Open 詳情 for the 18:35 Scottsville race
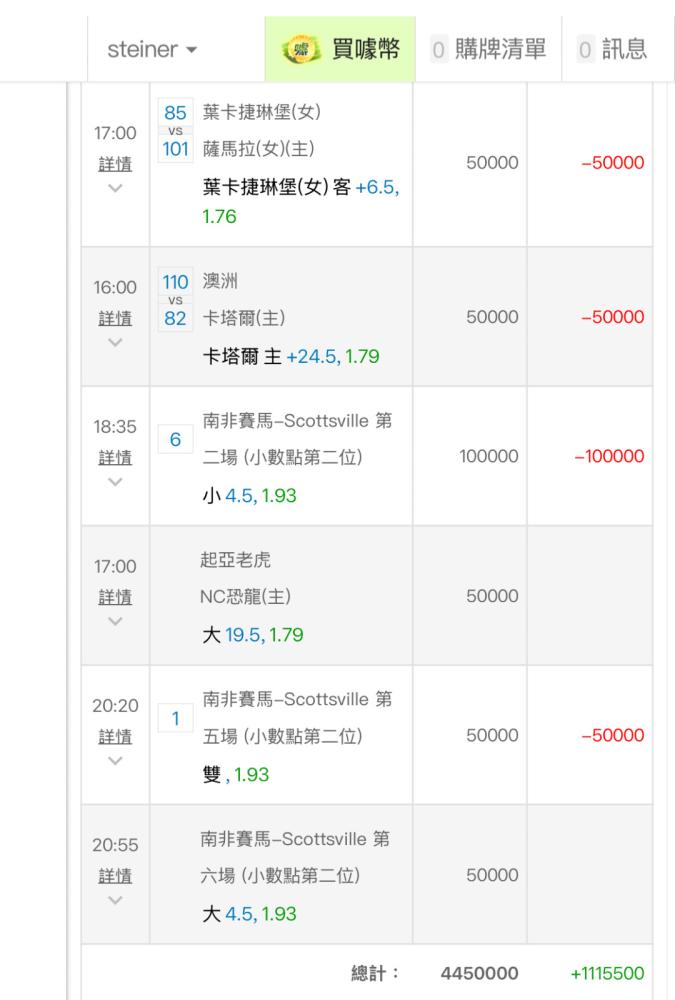This screenshot has height=1000, width=675. tap(115, 457)
